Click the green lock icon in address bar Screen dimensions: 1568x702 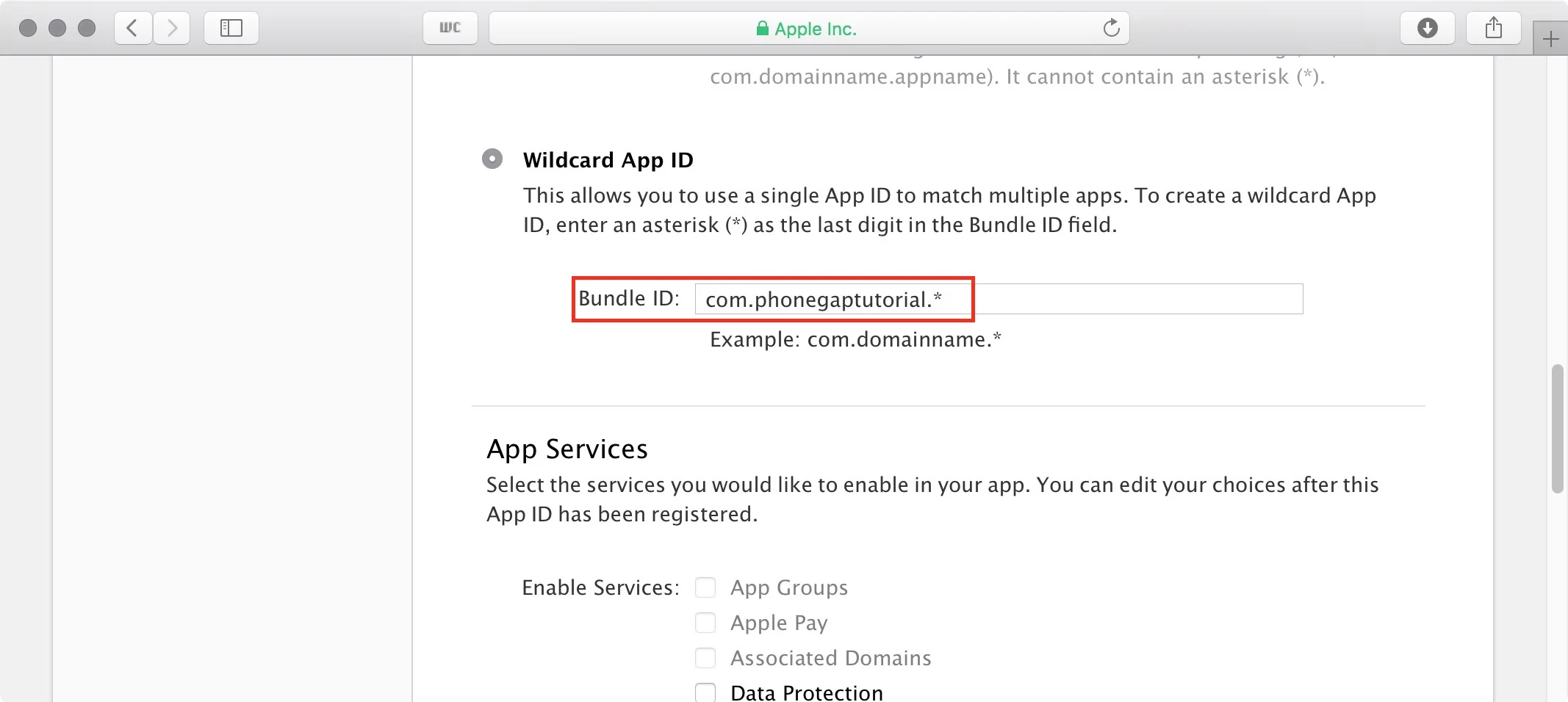click(763, 29)
